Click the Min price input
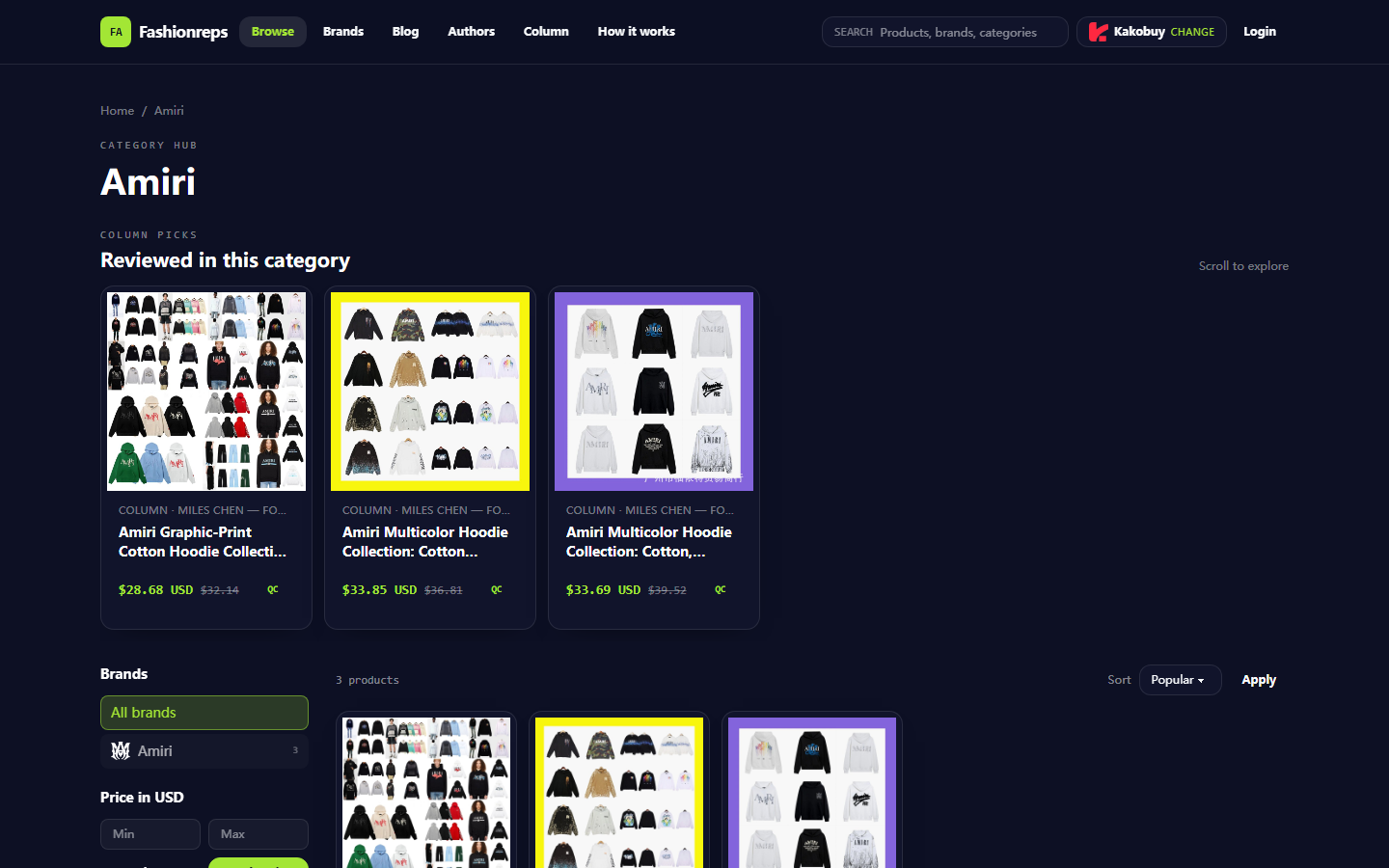This screenshot has height=868, width=1389. 150,834
